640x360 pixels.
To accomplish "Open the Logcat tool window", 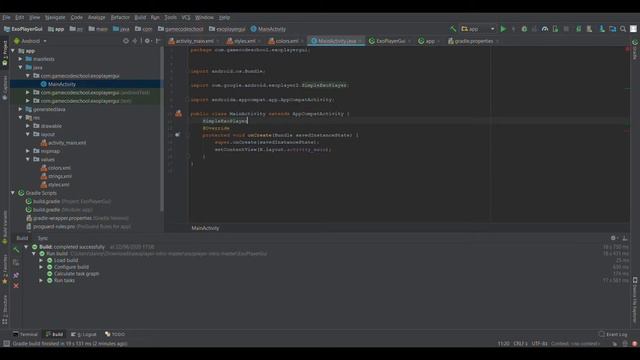I will tap(84, 334).
